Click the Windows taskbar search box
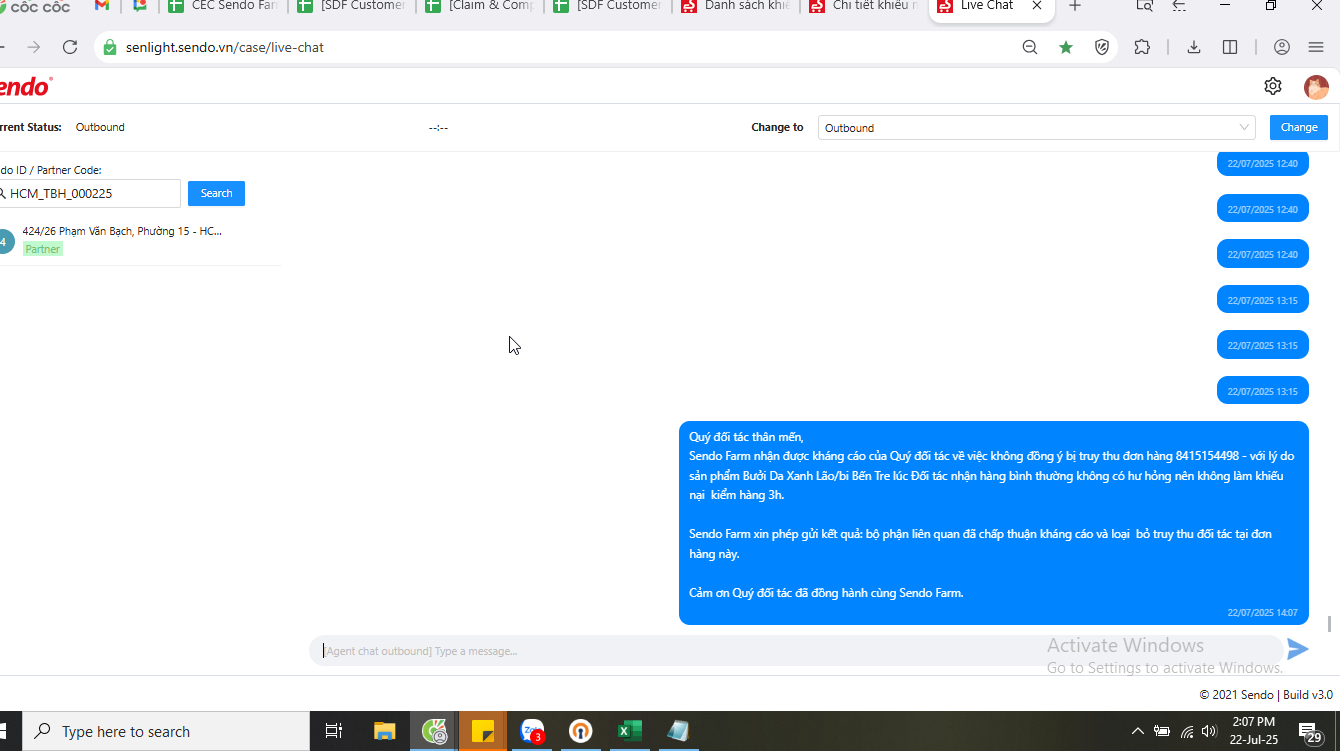This screenshot has width=1340, height=751. coord(166,731)
